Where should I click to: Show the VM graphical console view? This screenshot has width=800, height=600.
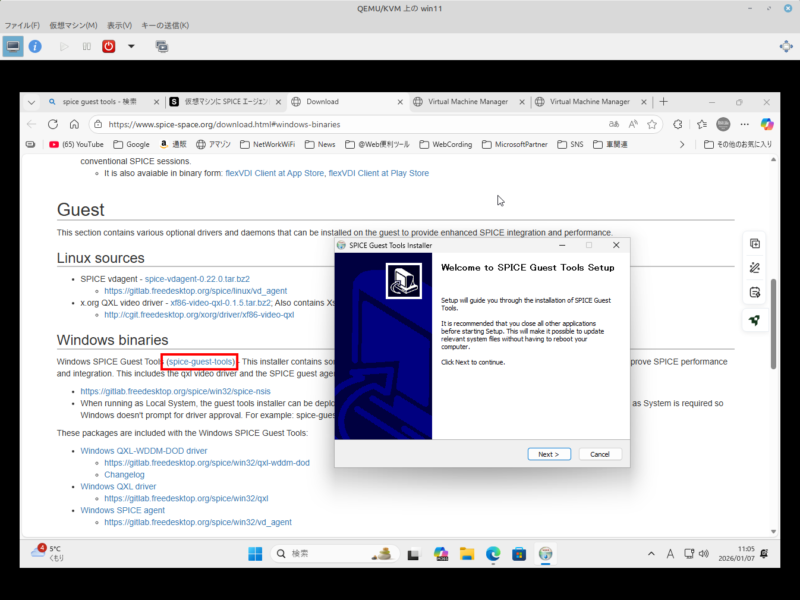[13, 46]
